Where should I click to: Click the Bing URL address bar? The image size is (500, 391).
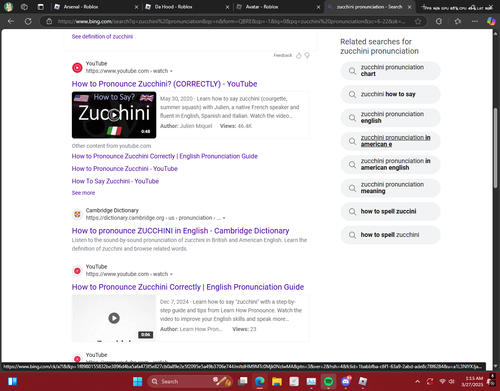click(232, 21)
